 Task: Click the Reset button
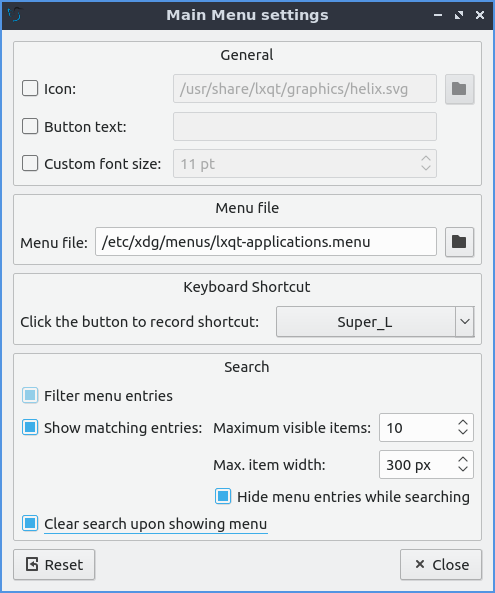tap(54, 565)
